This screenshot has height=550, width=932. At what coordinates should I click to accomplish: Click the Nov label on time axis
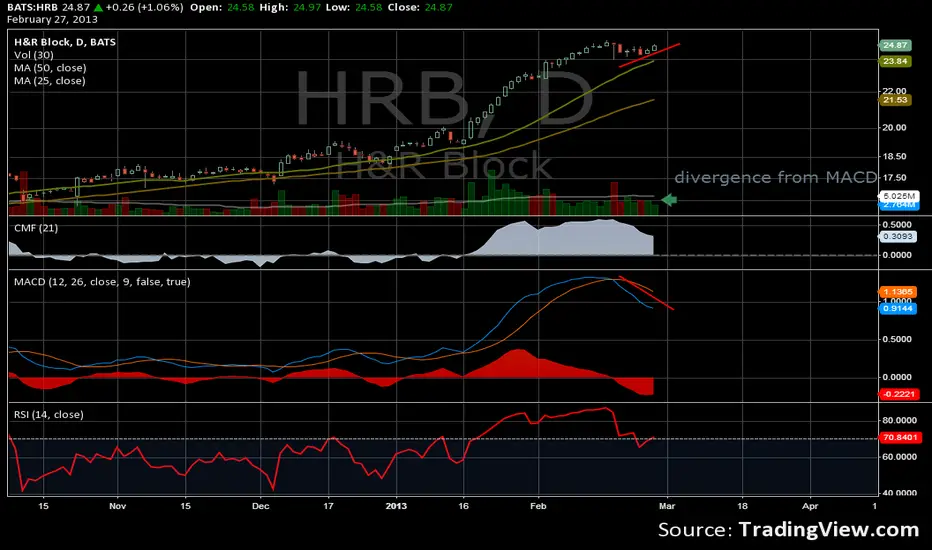point(118,506)
